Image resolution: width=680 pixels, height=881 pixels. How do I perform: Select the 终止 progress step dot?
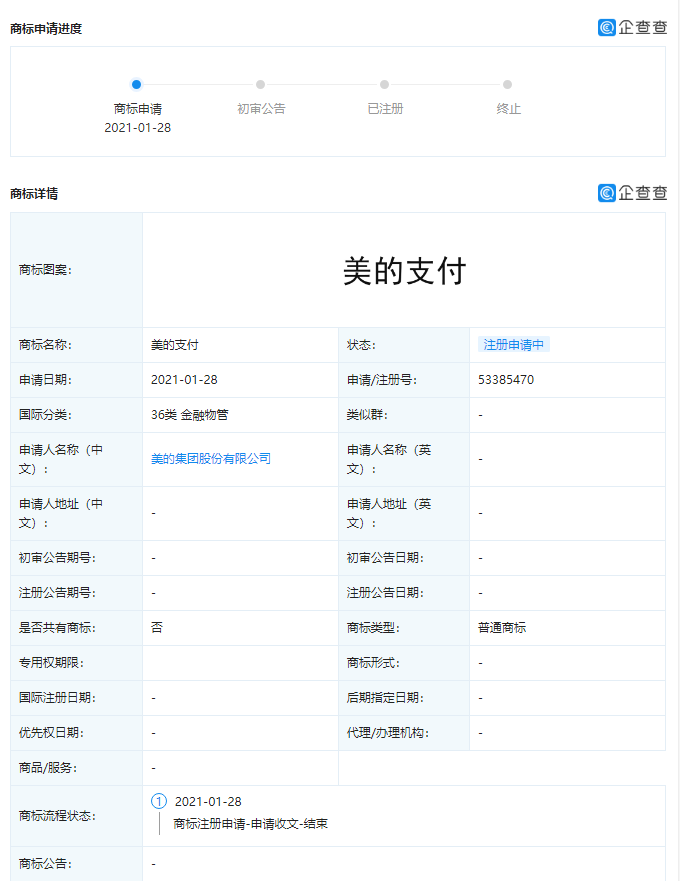(x=507, y=84)
